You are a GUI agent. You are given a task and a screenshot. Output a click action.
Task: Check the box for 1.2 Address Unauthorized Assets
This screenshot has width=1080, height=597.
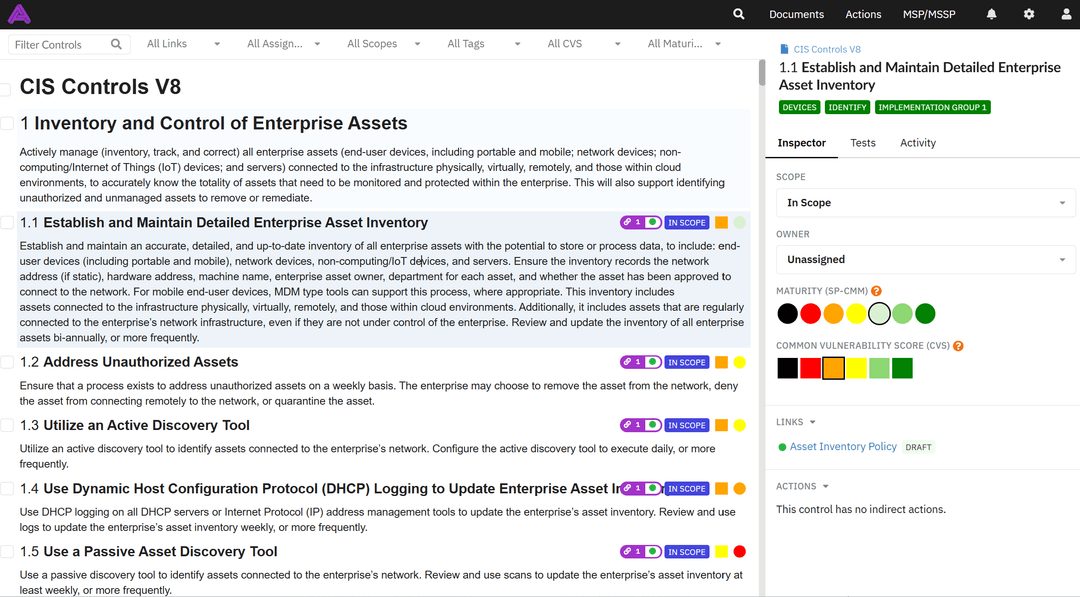[7, 362]
